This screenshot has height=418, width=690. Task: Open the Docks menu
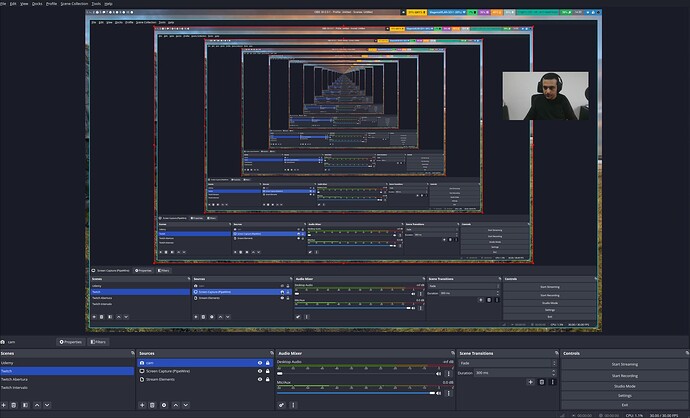point(36,3)
